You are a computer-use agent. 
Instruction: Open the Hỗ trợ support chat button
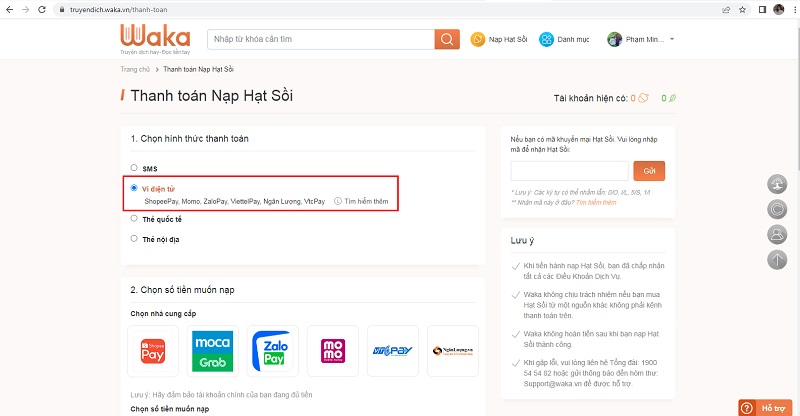pos(766,407)
